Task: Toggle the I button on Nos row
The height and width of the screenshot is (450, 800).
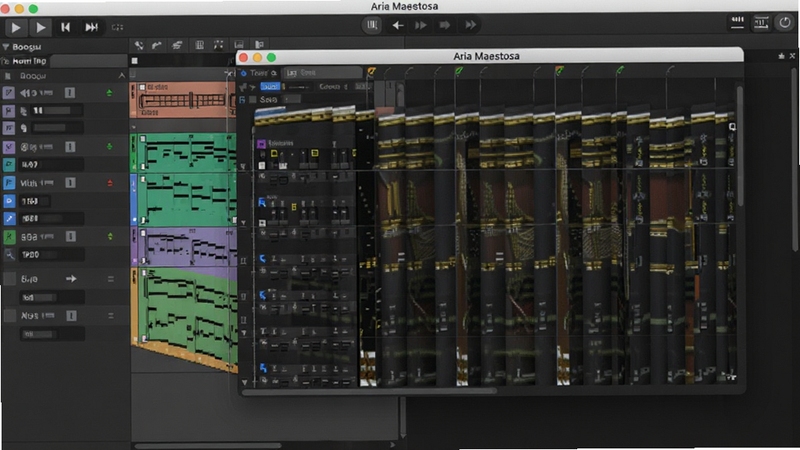Action: click(x=71, y=316)
